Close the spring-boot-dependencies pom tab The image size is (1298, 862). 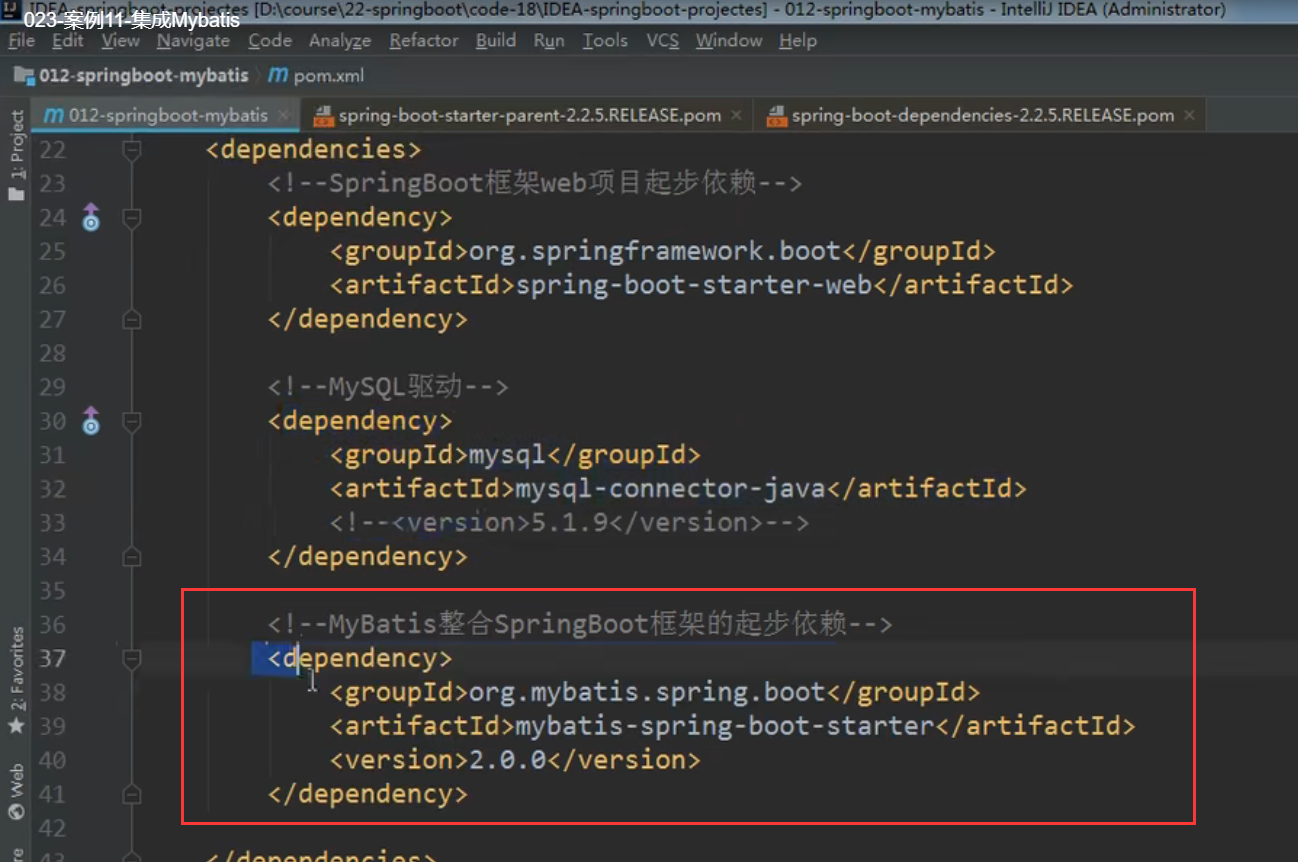tap(1189, 116)
